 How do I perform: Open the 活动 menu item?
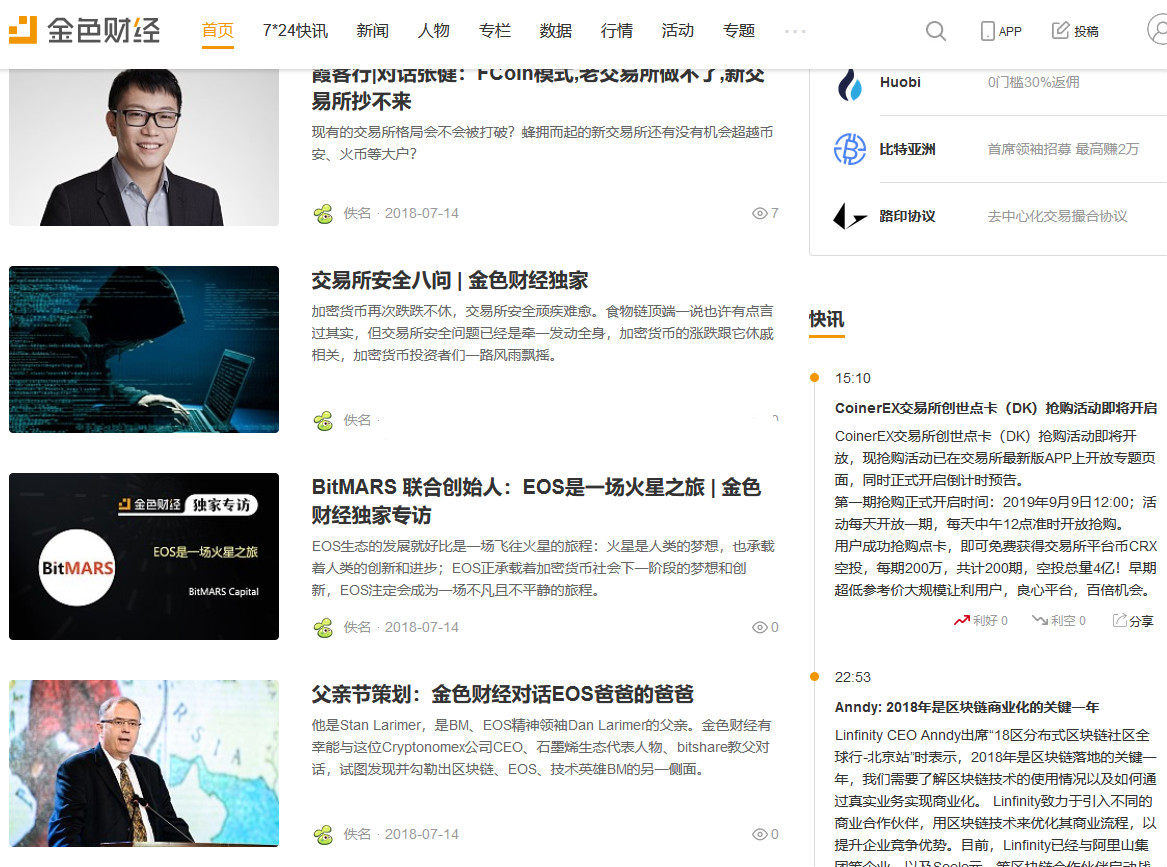(678, 31)
